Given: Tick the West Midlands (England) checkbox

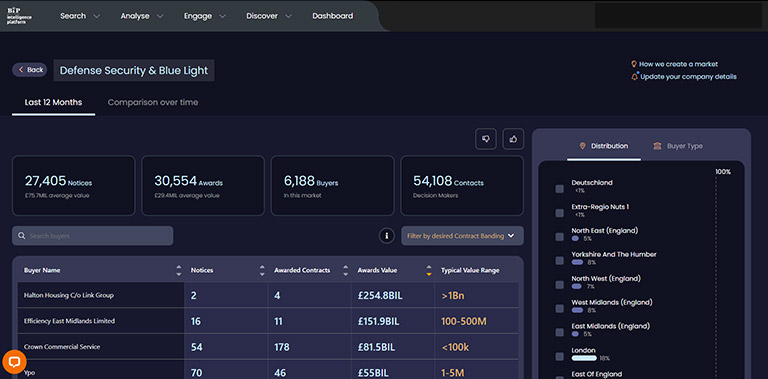Looking at the screenshot, I should (x=559, y=308).
